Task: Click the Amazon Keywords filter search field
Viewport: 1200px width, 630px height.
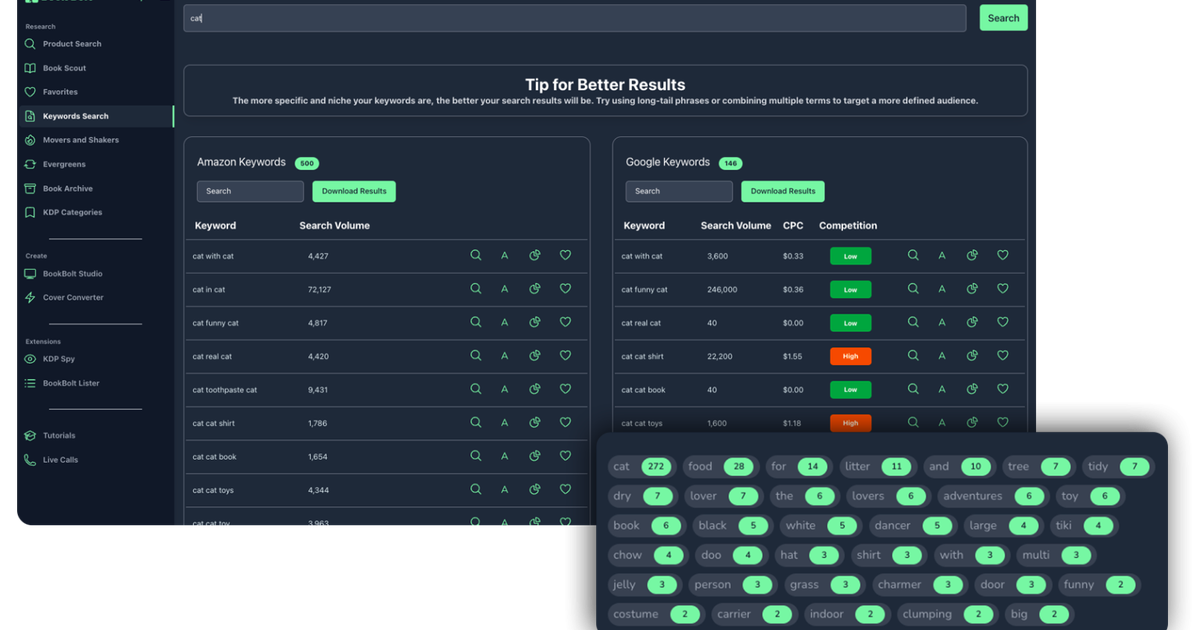Action: click(x=250, y=191)
